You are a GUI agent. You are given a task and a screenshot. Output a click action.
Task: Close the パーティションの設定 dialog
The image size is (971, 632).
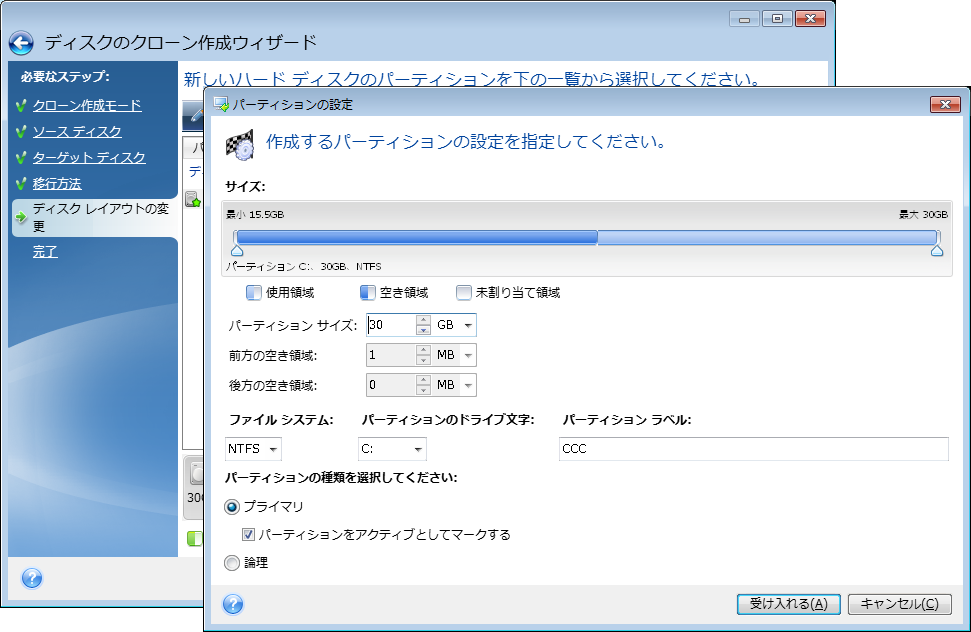(944, 104)
